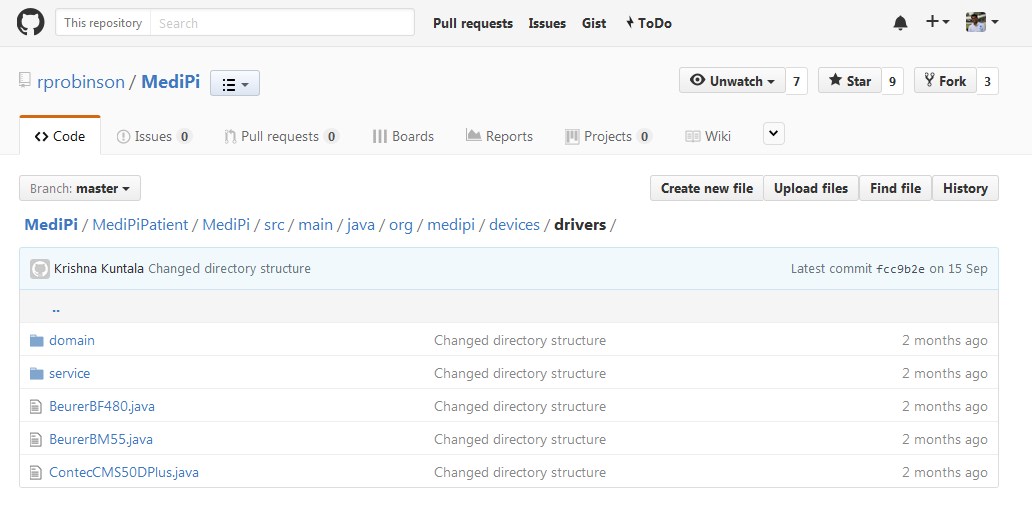Click the domain folder icon
Screen dimensions: 1032x511
[x=37, y=341]
